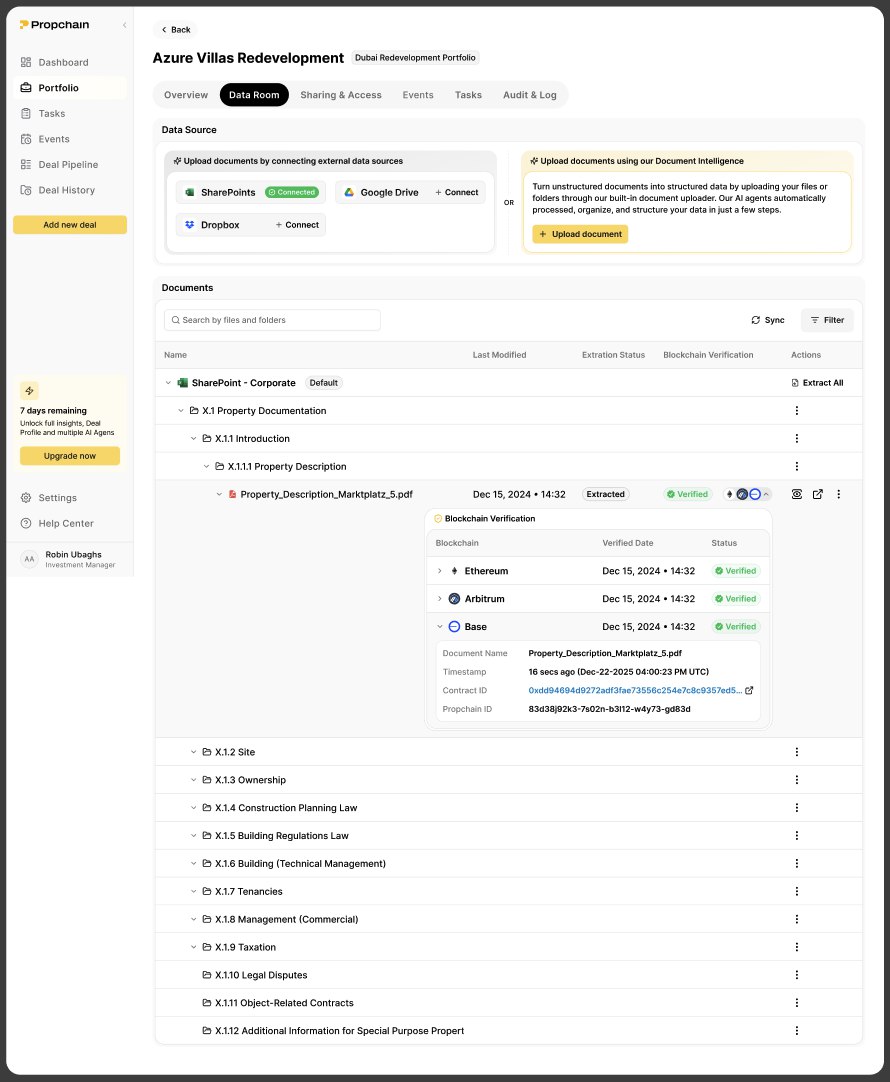Open Robin Ubaghs user profile
This screenshot has width=890, height=1082.
[69, 559]
